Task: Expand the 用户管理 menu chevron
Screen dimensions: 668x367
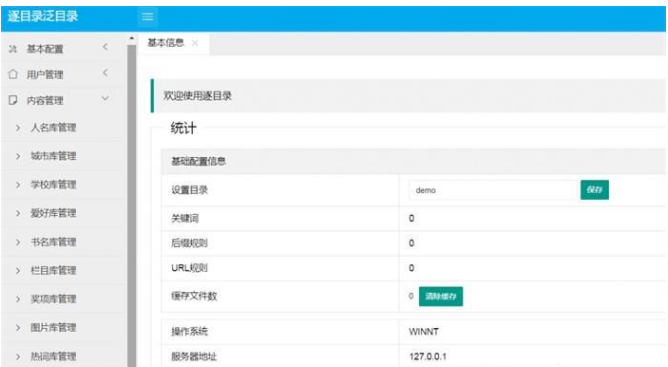Action: click(x=105, y=73)
